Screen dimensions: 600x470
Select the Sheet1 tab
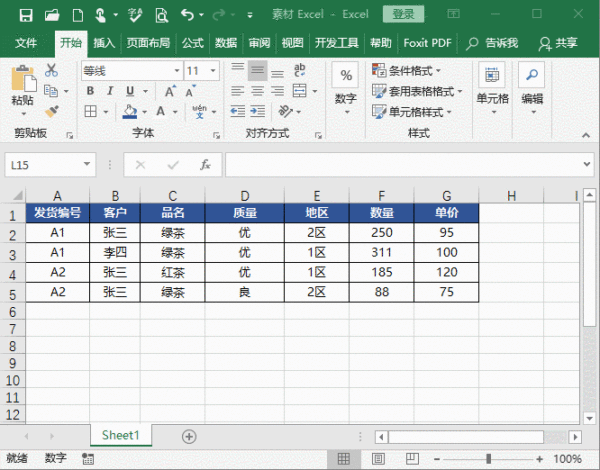(121, 435)
